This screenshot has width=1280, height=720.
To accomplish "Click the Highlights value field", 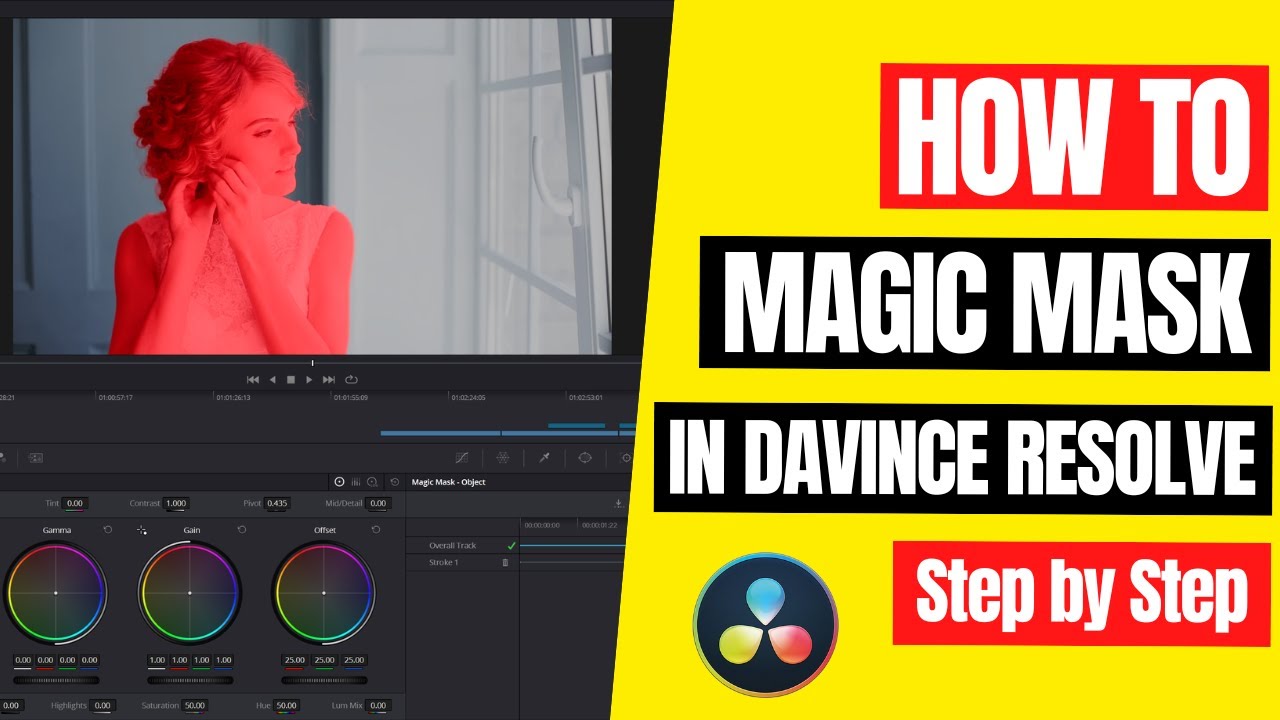I will pyautogui.click(x=102, y=705).
